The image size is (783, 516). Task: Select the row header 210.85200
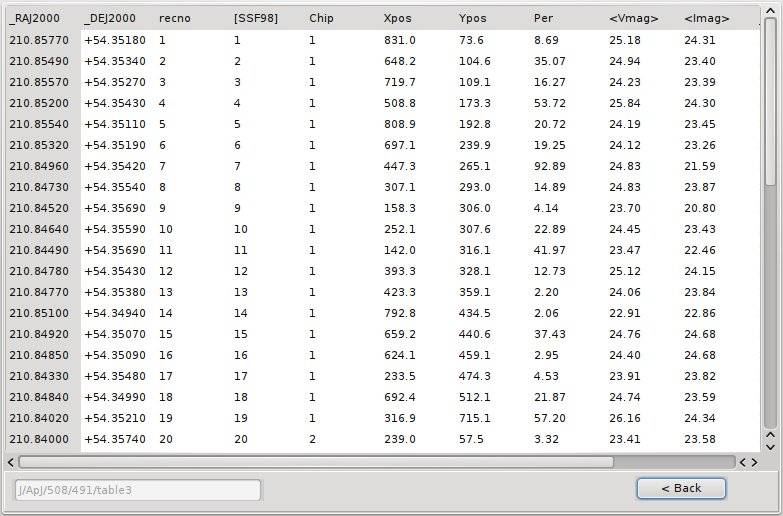point(39,103)
